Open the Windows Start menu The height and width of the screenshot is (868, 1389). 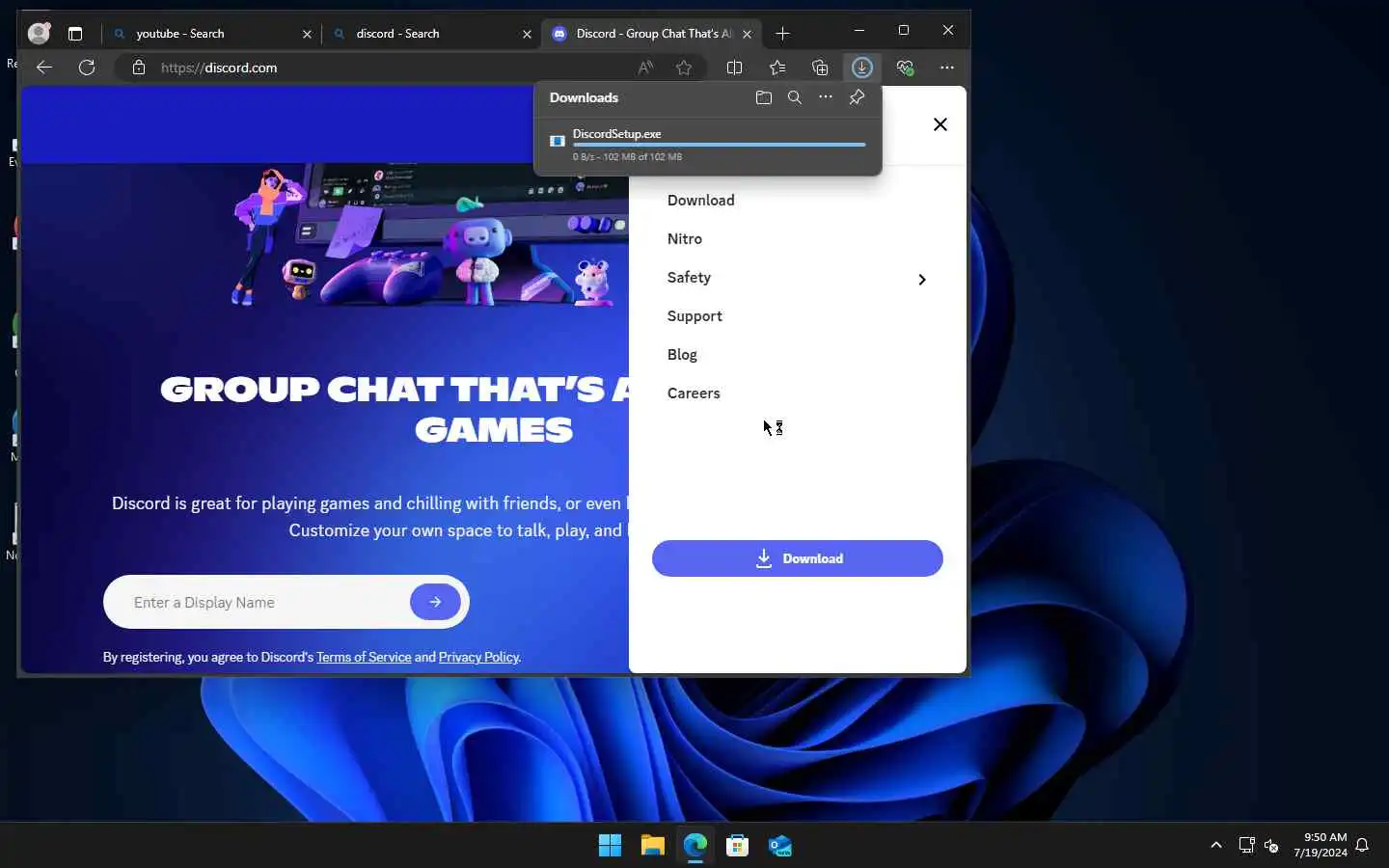(x=611, y=846)
